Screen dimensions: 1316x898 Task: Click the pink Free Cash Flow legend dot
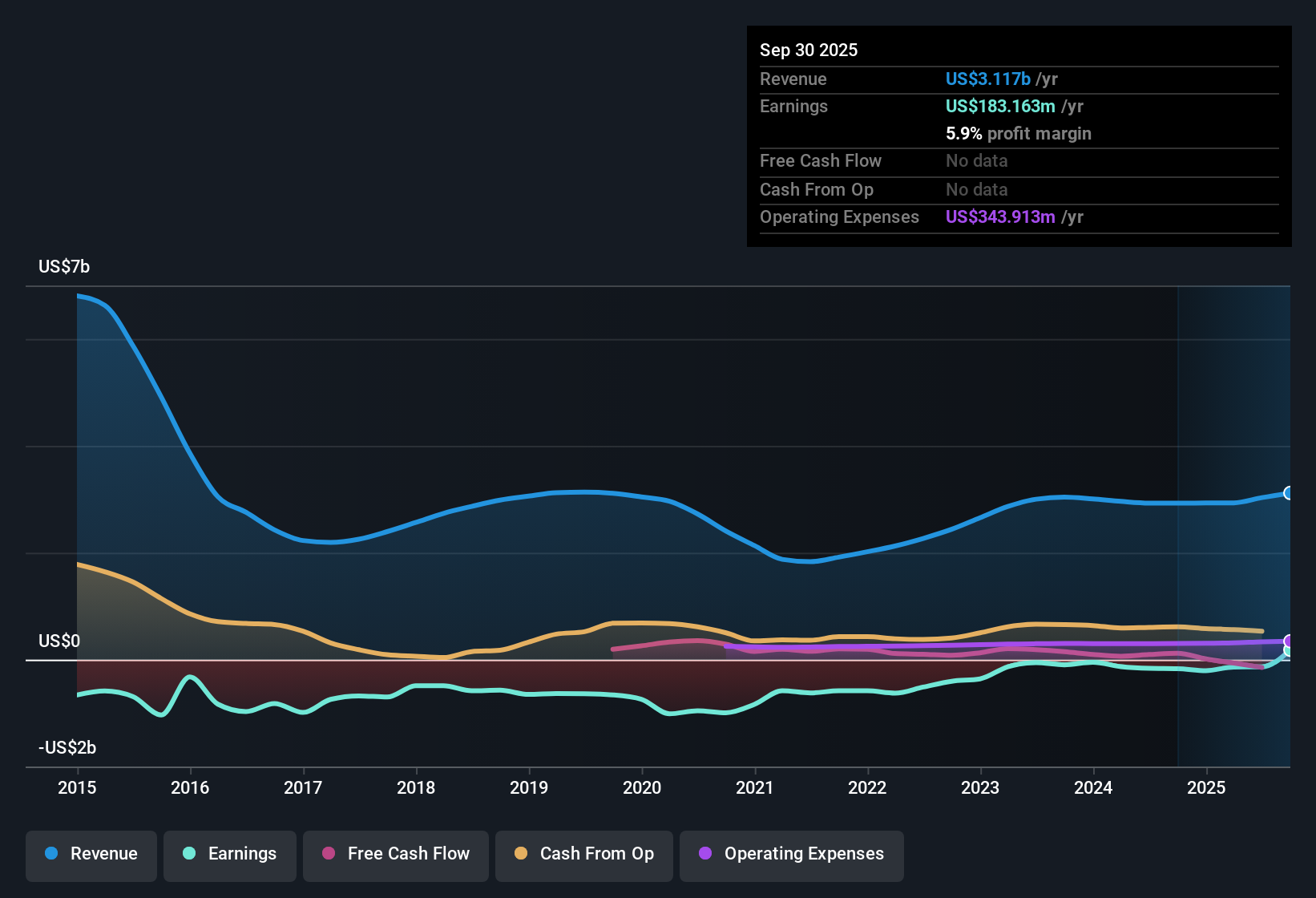[x=329, y=855]
